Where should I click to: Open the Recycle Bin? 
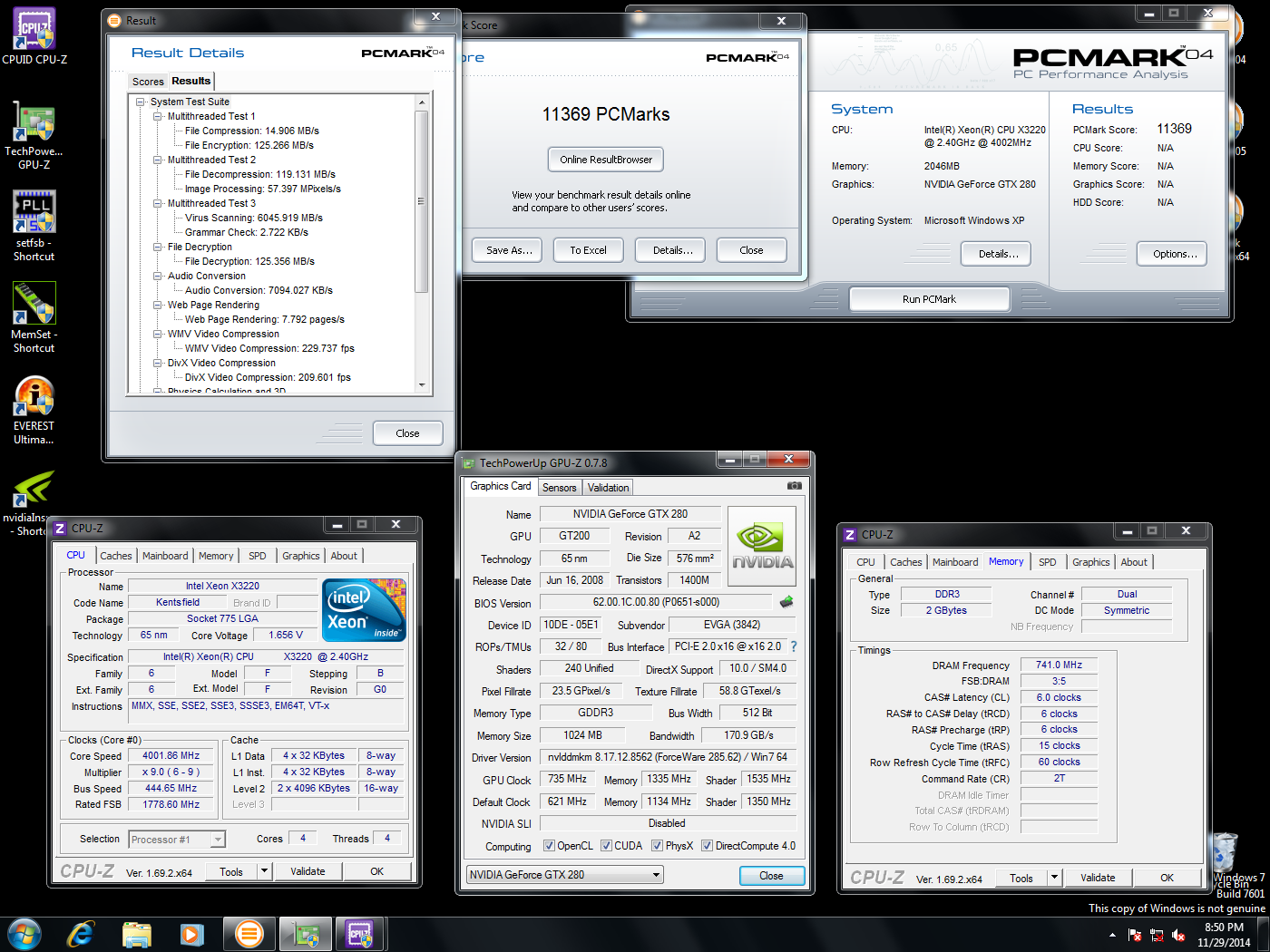[x=1224, y=852]
